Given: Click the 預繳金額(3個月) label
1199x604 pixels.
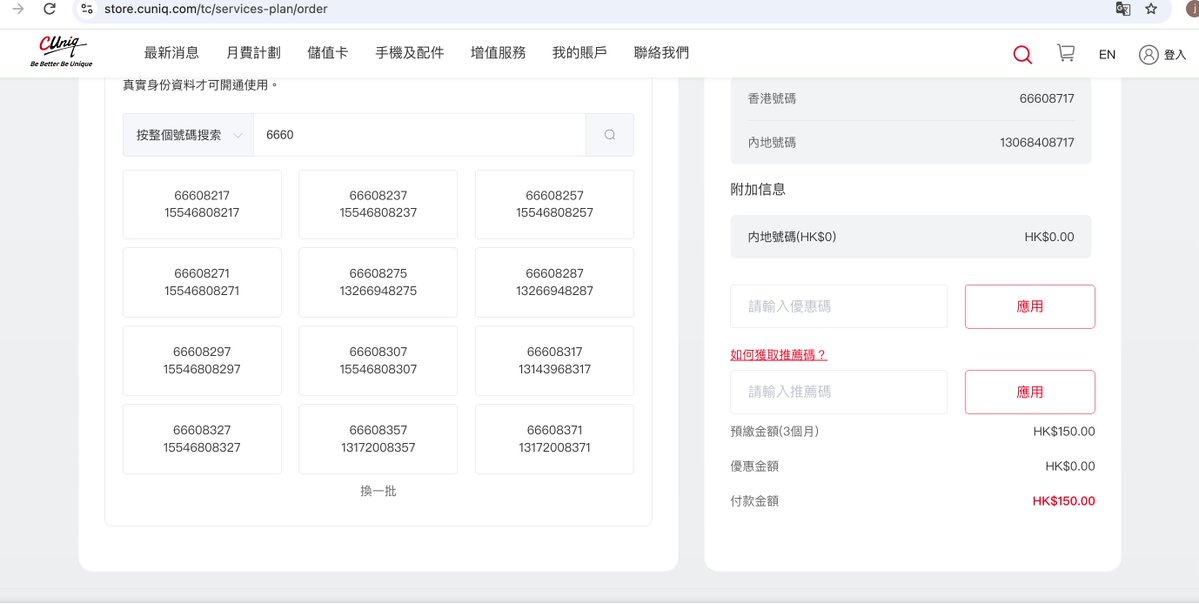Looking at the screenshot, I should point(775,431).
